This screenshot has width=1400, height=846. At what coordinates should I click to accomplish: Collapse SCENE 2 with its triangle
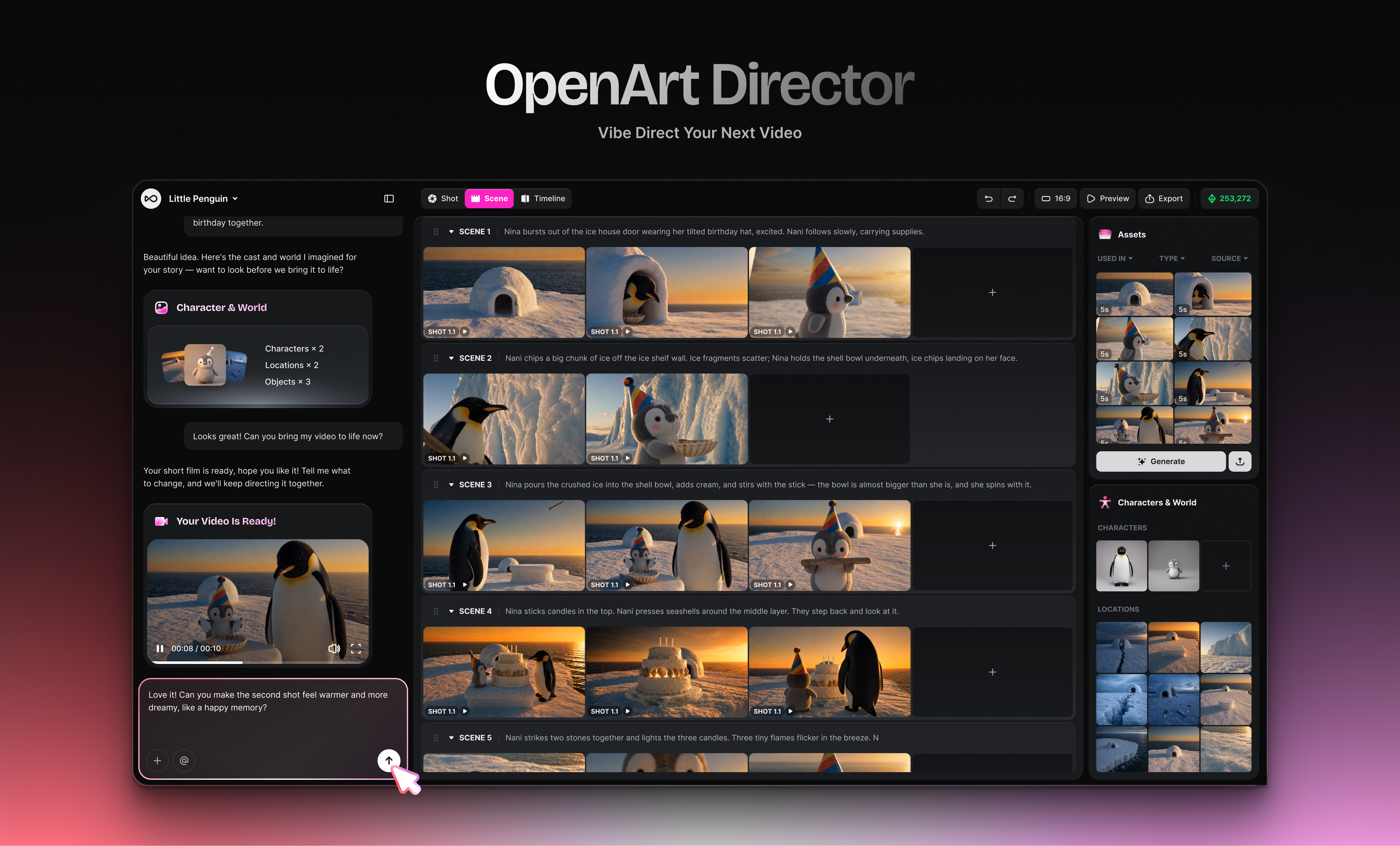[451, 358]
